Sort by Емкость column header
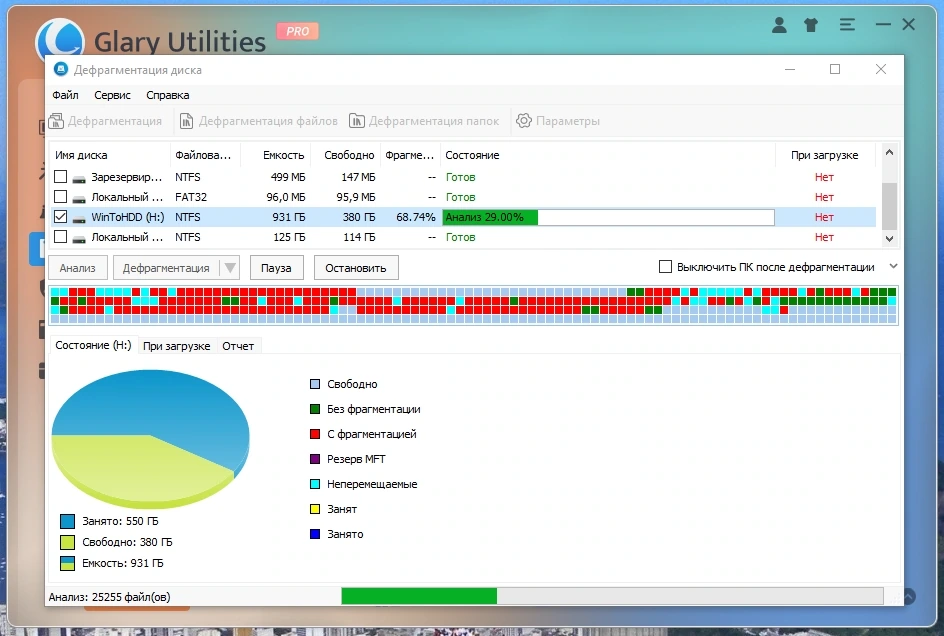Screen dimensions: 944x636 pos(276,155)
